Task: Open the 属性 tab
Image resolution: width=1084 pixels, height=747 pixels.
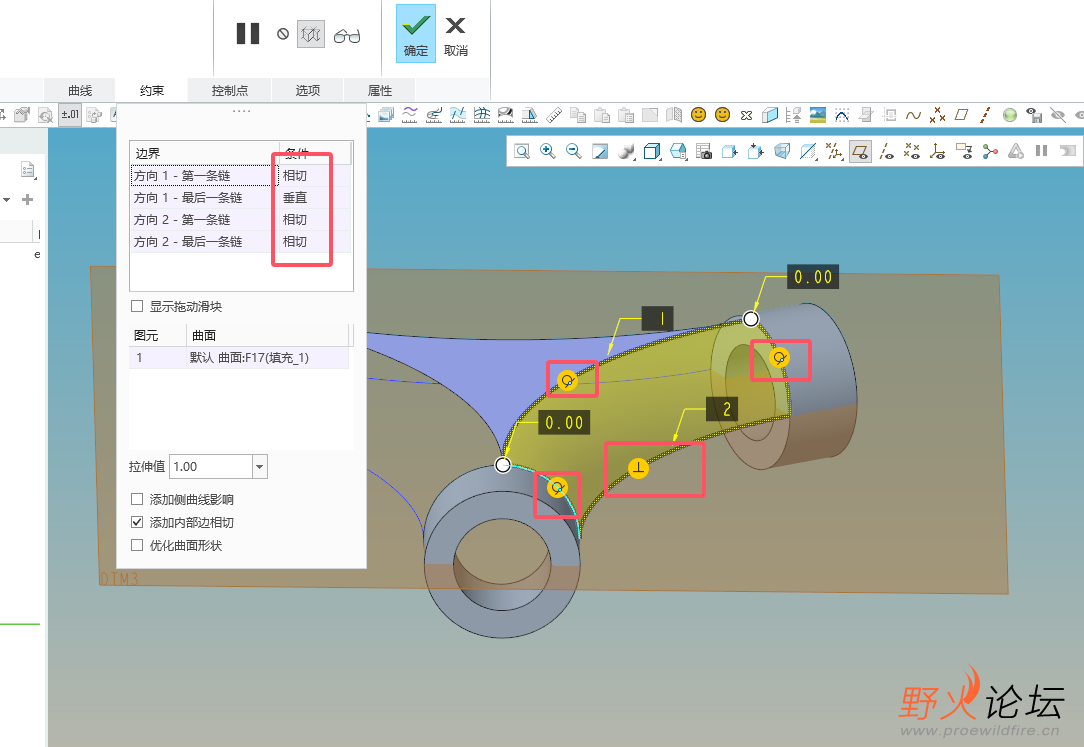Action: pos(380,91)
